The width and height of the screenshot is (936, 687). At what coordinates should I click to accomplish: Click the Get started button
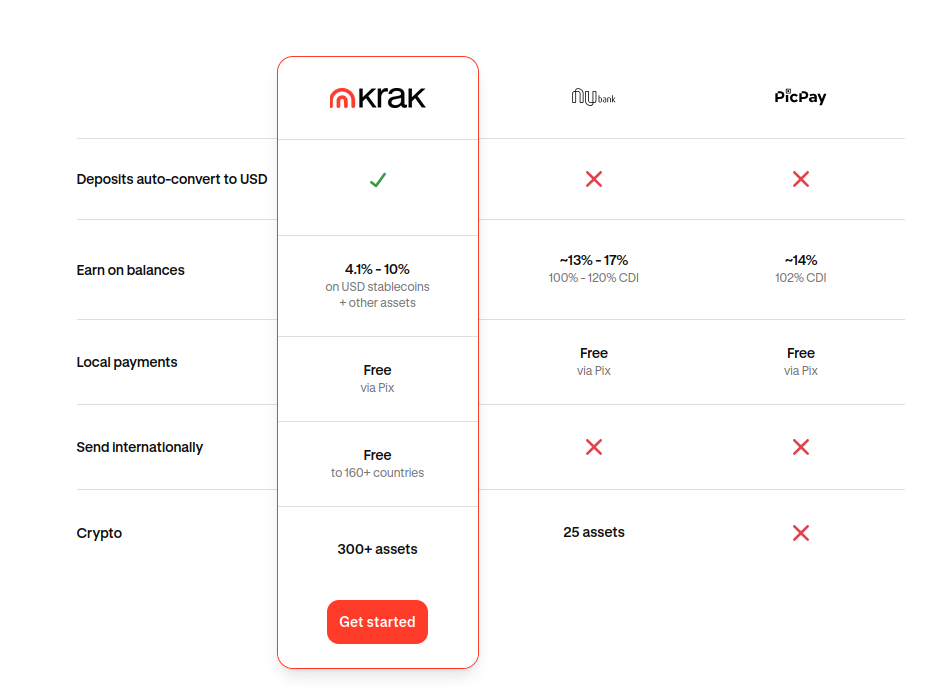coord(377,622)
